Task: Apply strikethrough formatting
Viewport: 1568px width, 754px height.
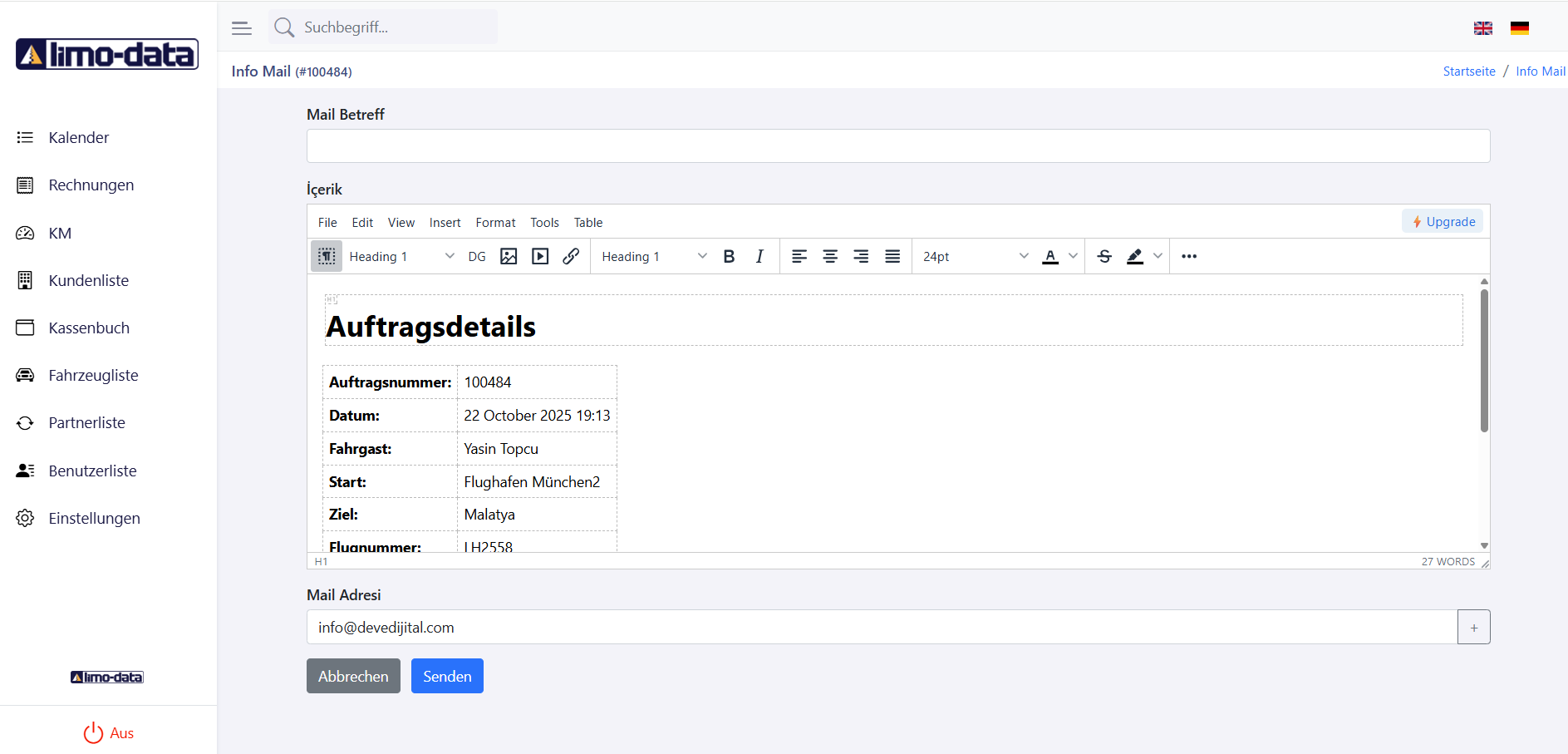Action: click(x=1104, y=256)
